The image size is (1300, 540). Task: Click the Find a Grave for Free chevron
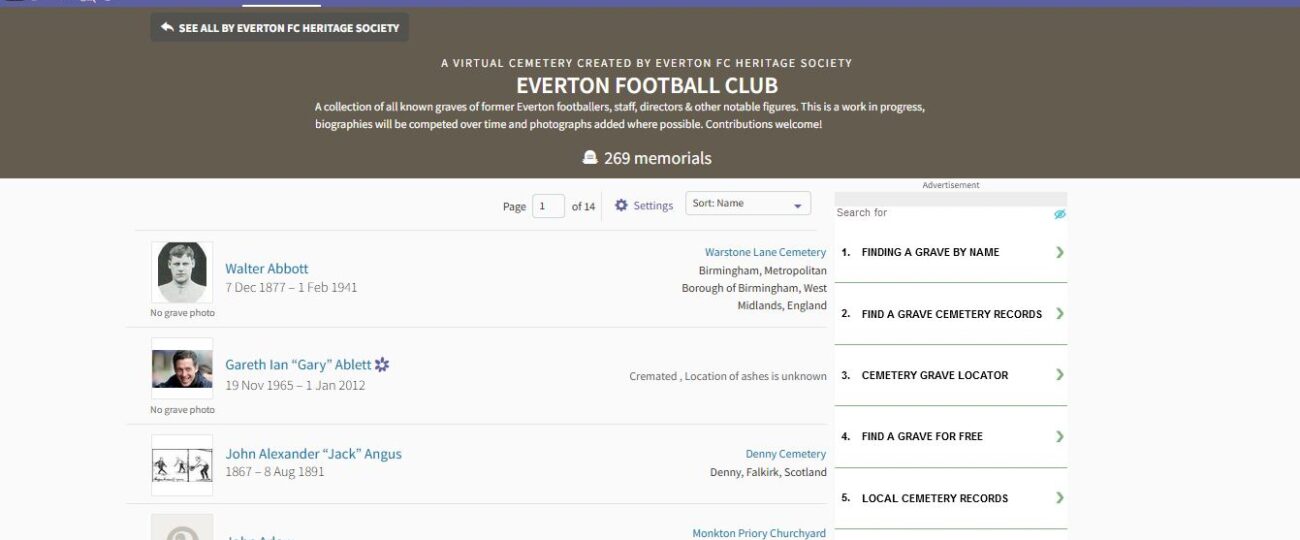point(1059,436)
